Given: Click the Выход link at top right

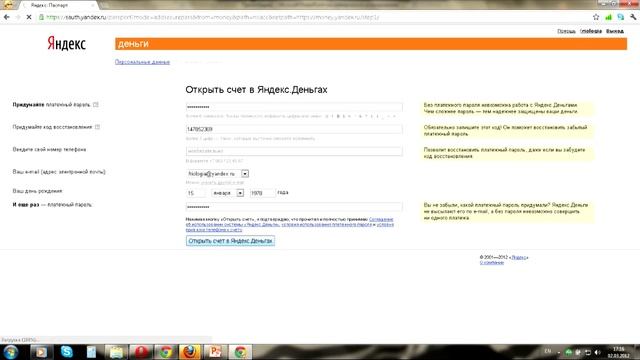Looking at the screenshot, I should click(x=615, y=31).
